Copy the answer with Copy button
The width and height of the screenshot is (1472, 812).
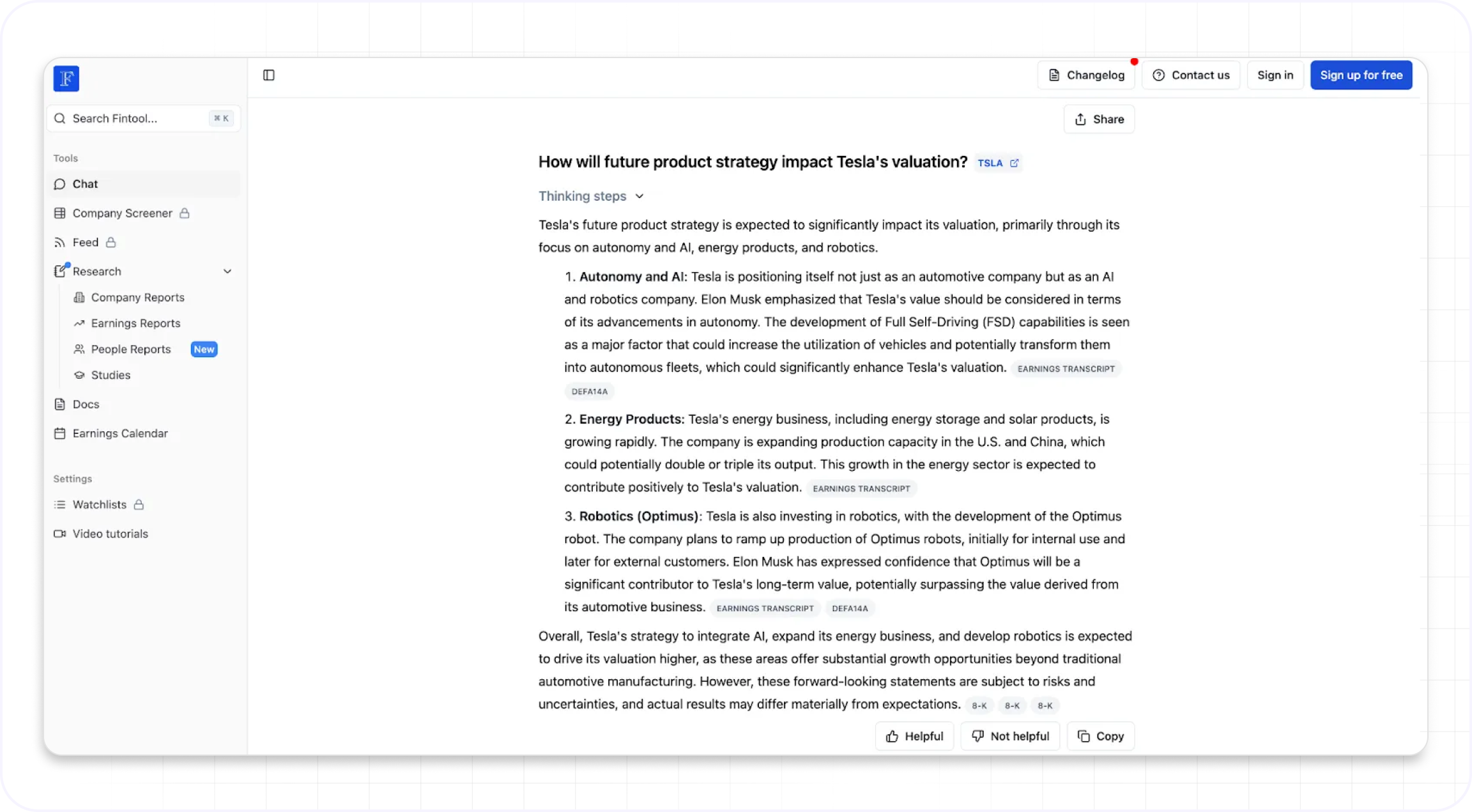point(1100,736)
